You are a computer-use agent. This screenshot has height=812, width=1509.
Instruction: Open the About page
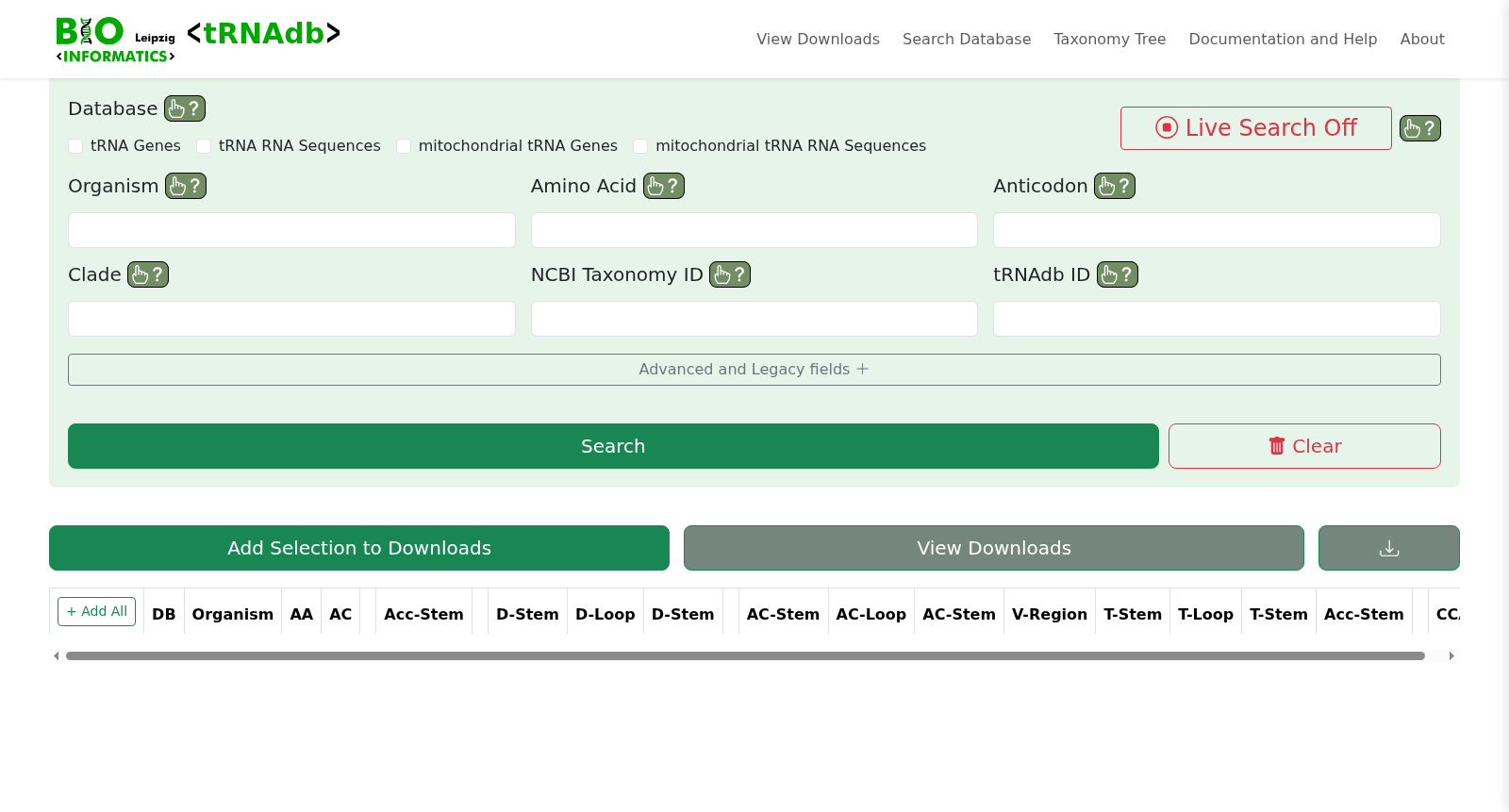[1422, 39]
